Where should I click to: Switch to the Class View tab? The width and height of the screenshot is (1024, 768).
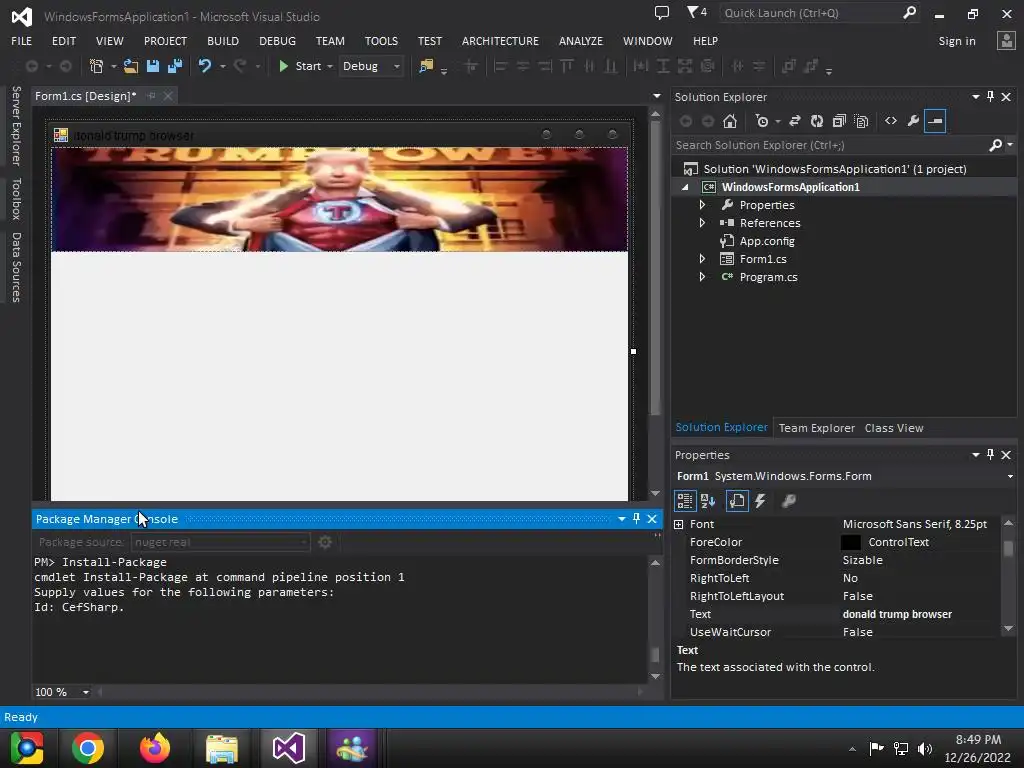893,428
